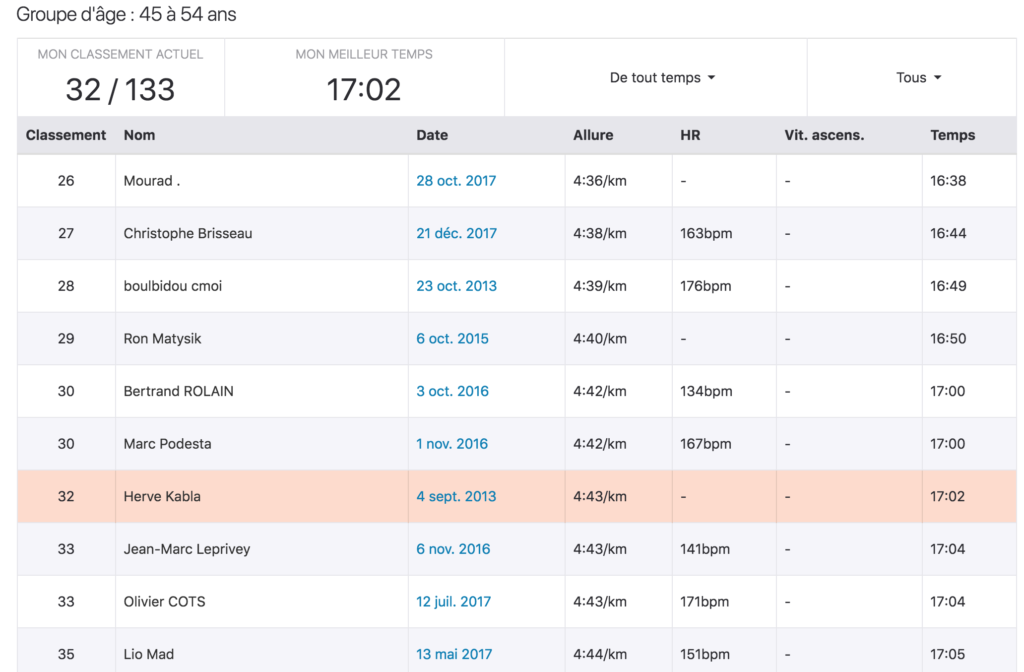
Task: Open the 'De tout temps' period dropdown
Action: click(x=662, y=78)
